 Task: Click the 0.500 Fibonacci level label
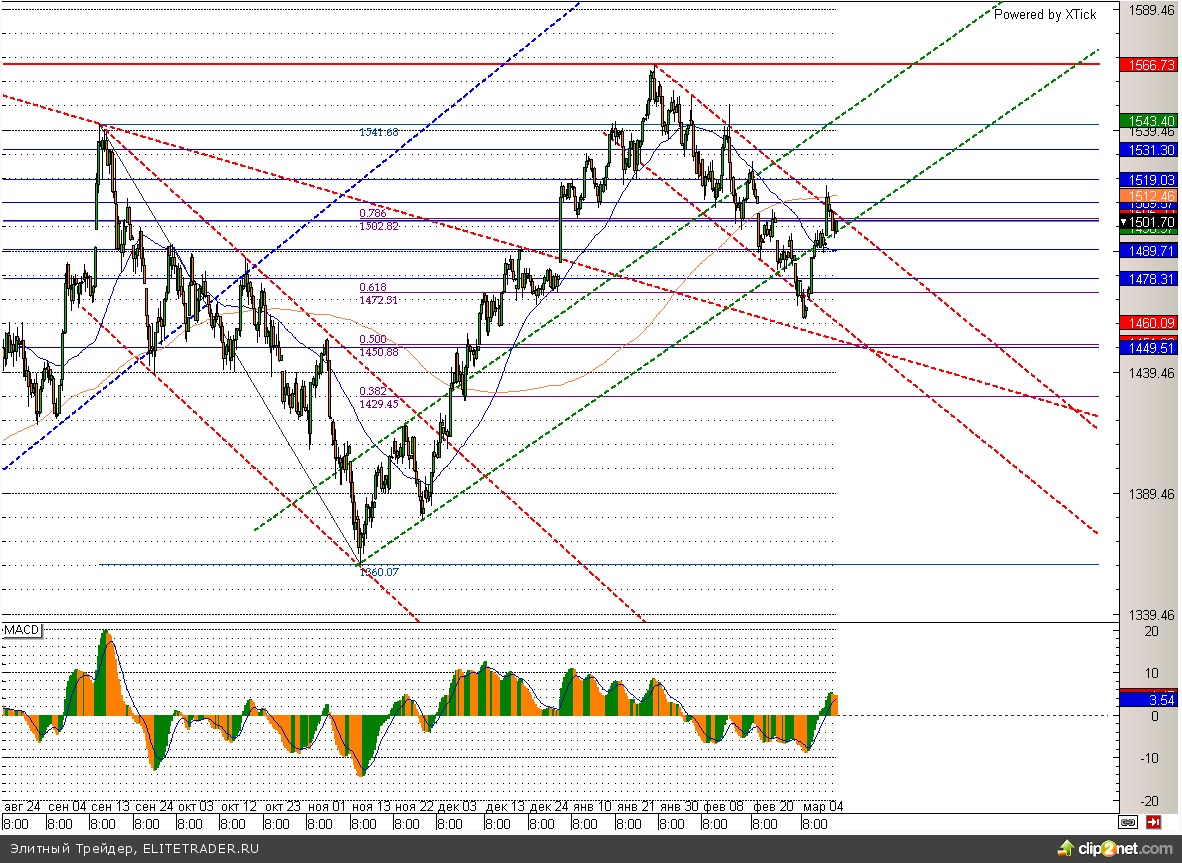(x=373, y=340)
